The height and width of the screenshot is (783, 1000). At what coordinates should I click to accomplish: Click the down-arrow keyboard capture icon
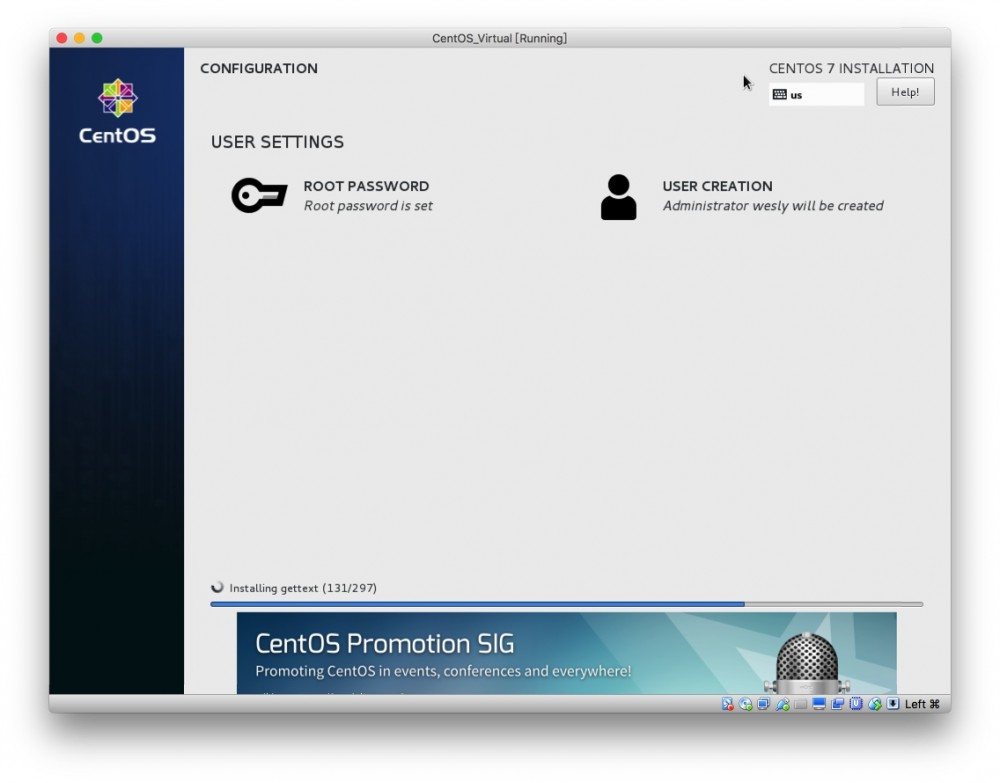(x=893, y=703)
